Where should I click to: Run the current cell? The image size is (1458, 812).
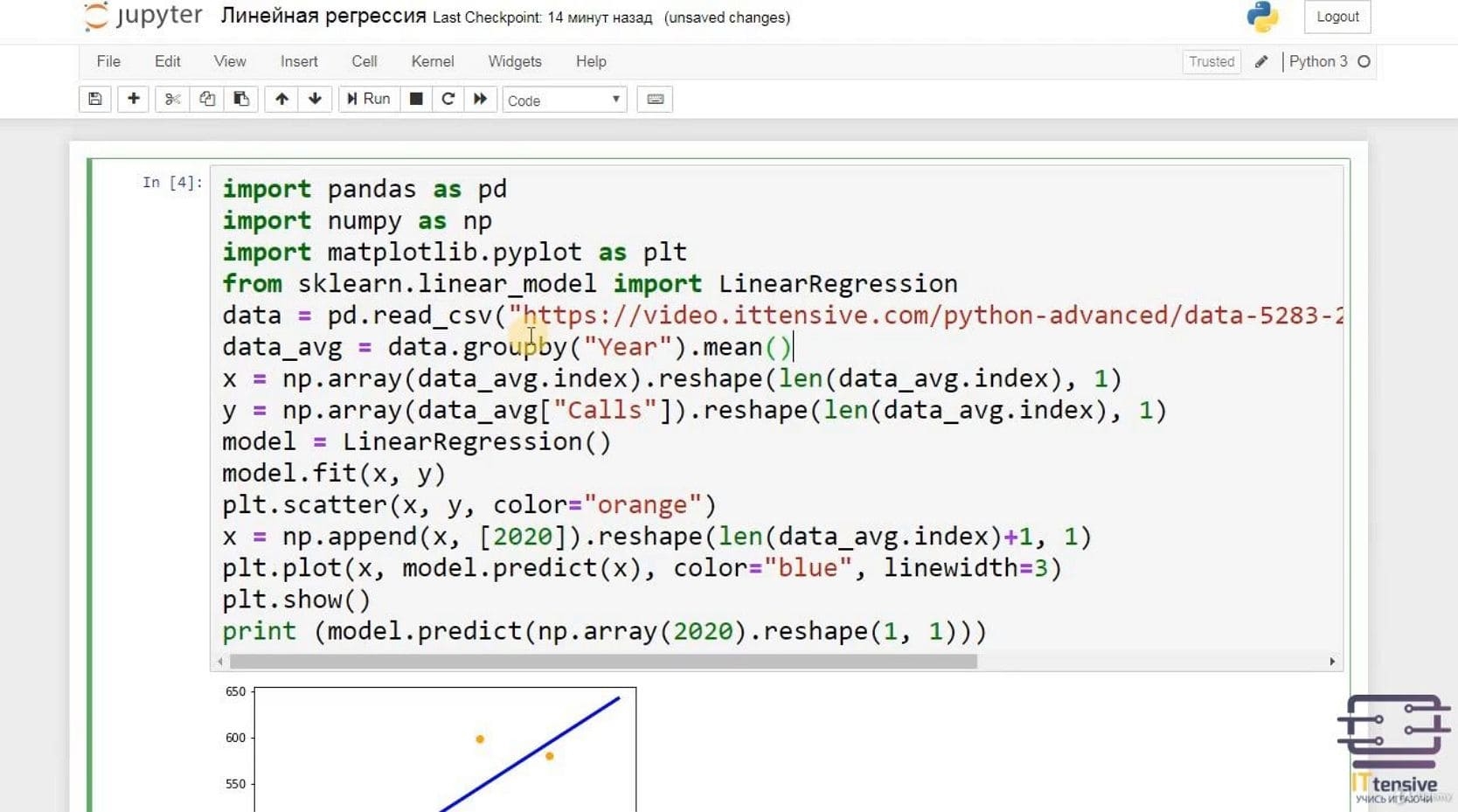point(369,100)
